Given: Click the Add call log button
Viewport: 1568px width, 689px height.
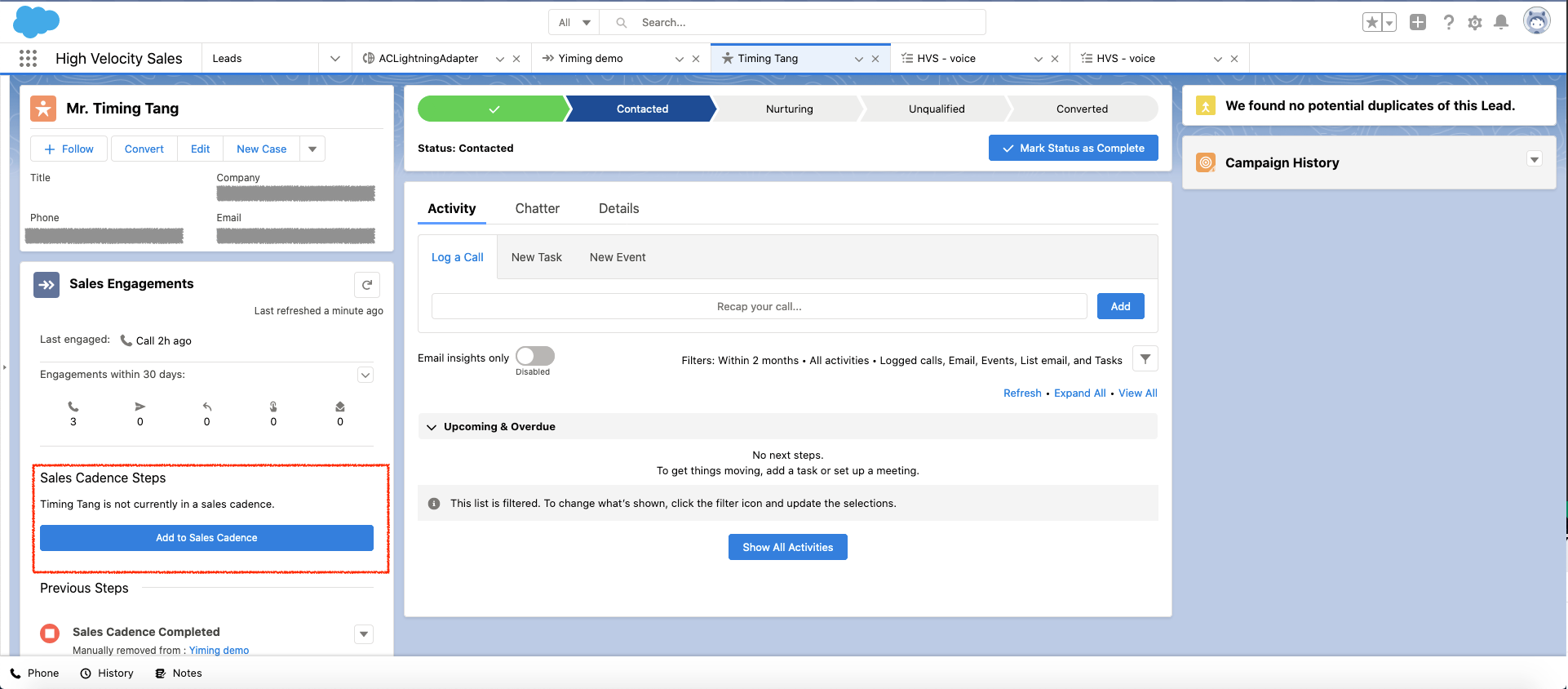Looking at the screenshot, I should pos(1121,307).
